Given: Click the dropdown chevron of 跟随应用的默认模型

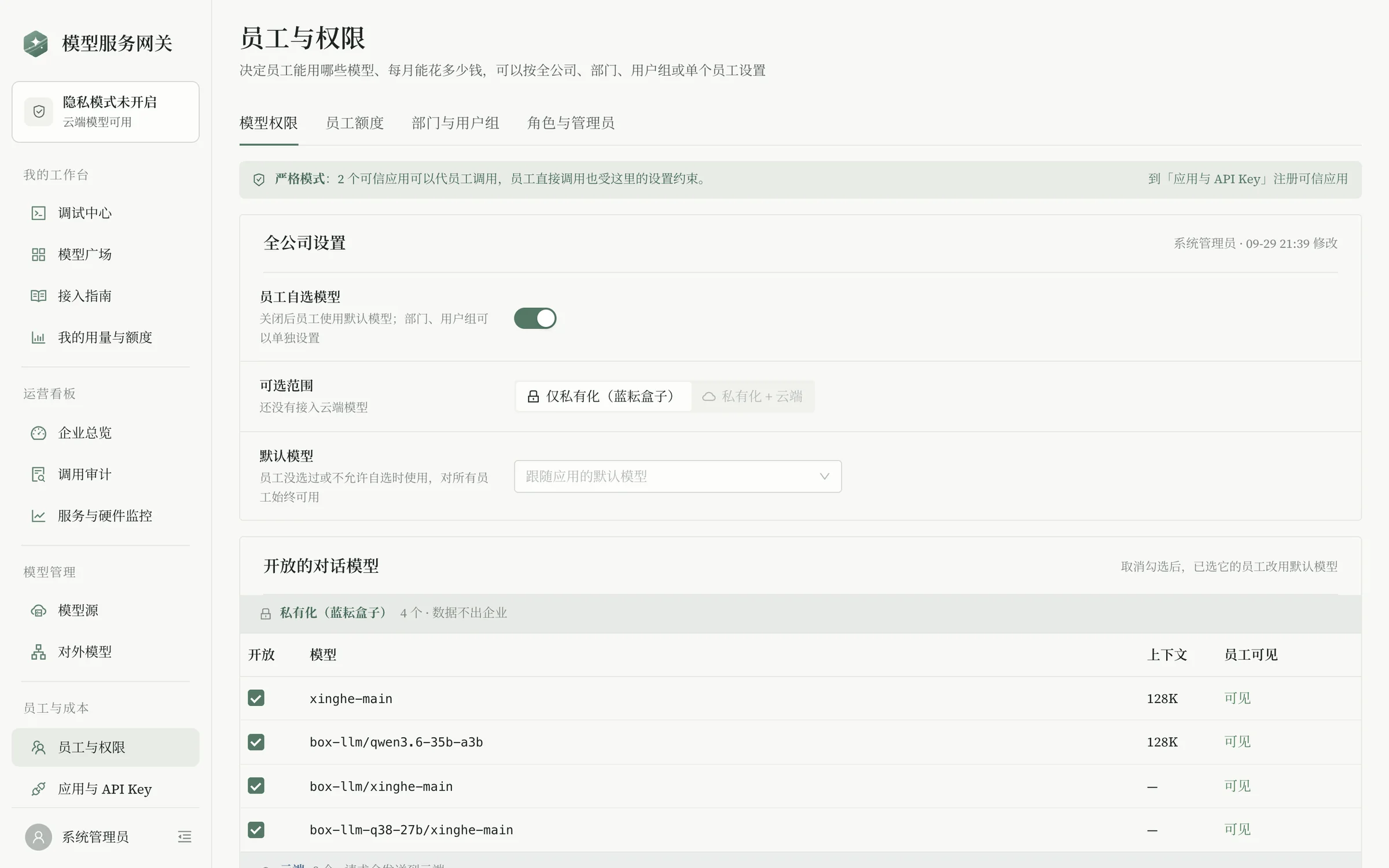Looking at the screenshot, I should [x=825, y=476].
